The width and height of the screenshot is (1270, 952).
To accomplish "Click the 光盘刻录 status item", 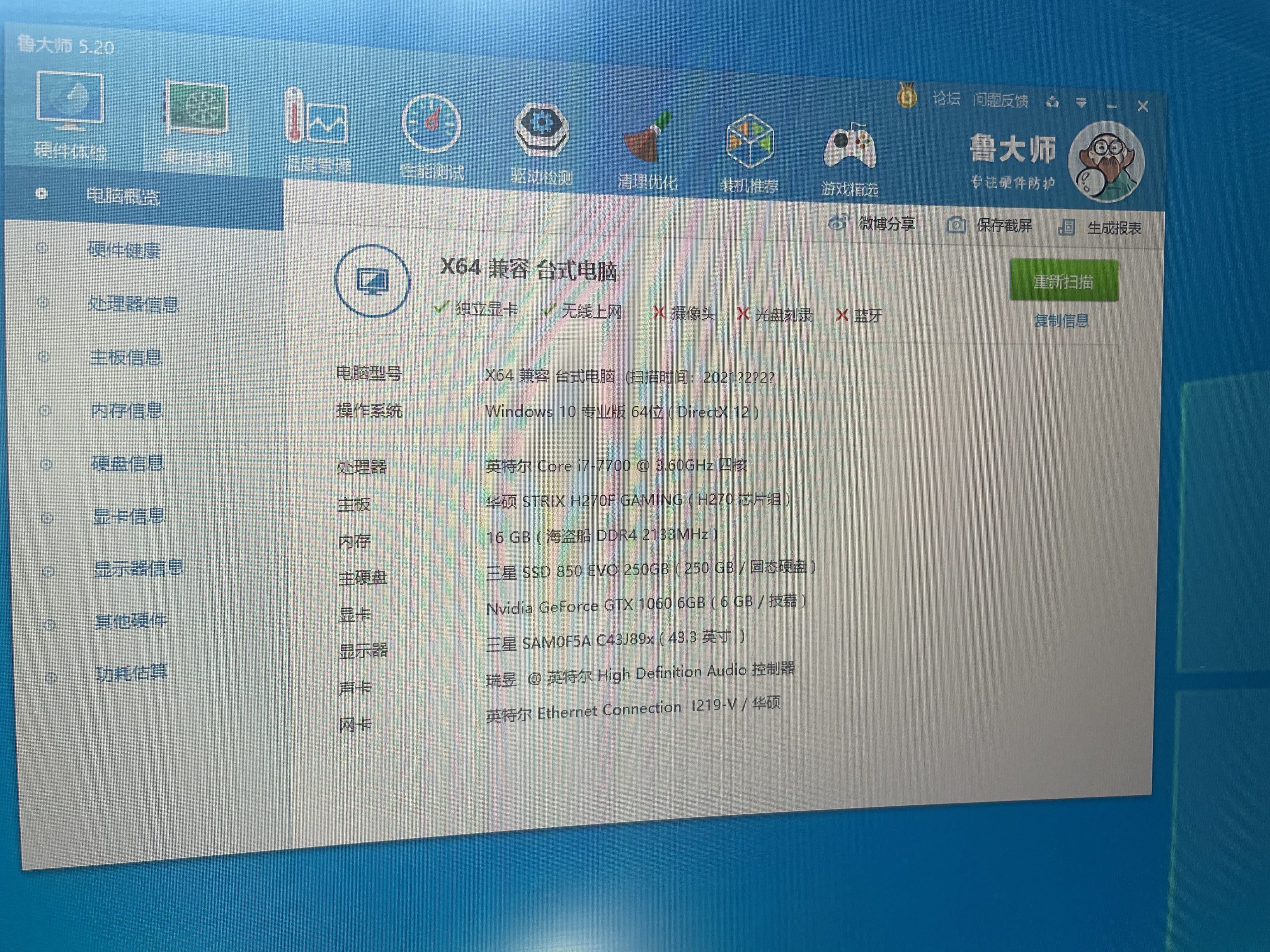I will coord(774,315).
